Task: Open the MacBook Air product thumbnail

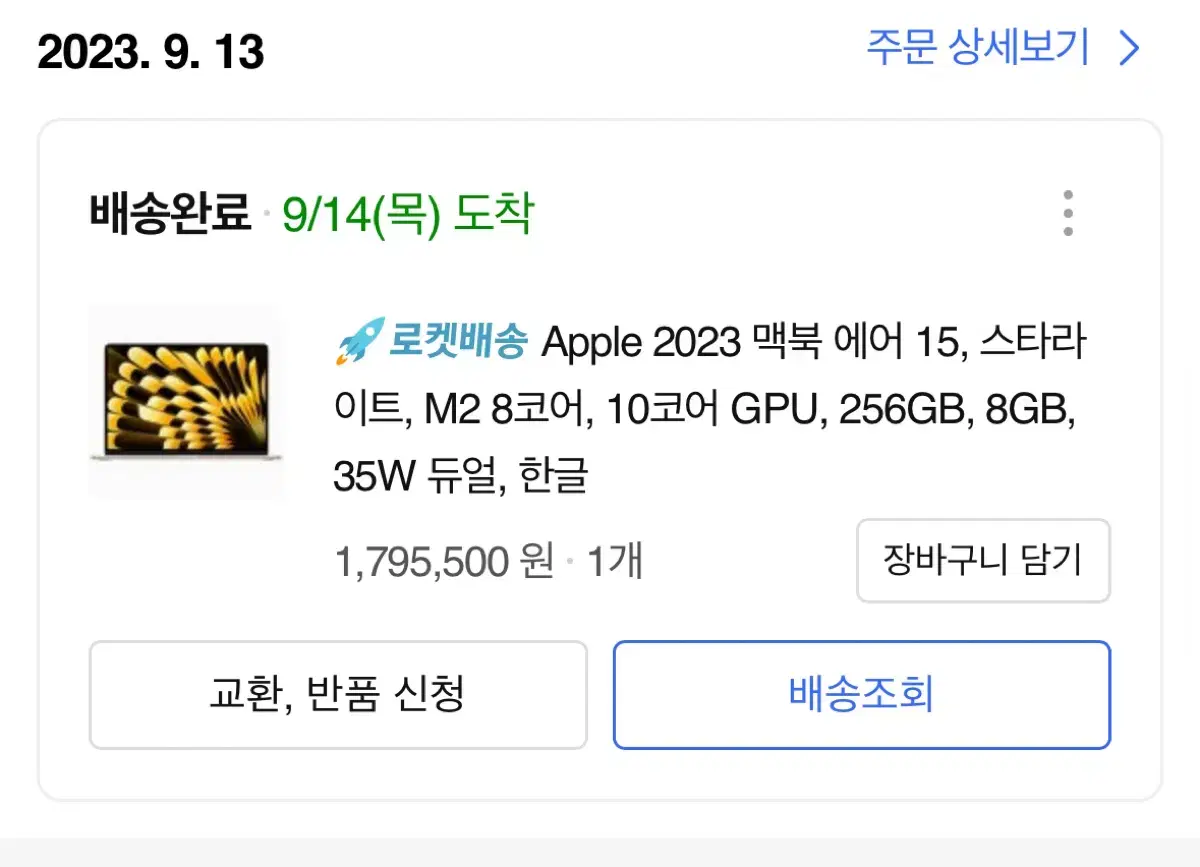Action: click(186, 403)
